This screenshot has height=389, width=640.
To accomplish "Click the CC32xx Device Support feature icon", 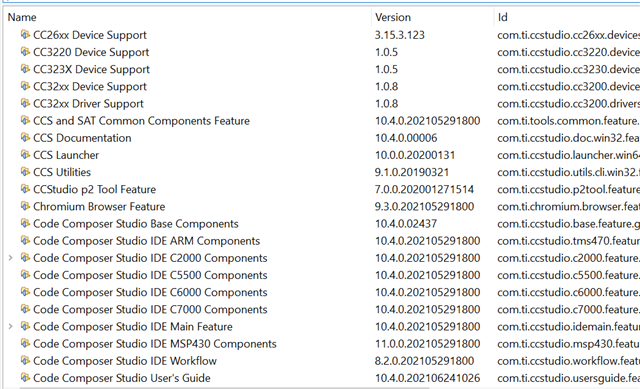I will [x=25, y=86].
